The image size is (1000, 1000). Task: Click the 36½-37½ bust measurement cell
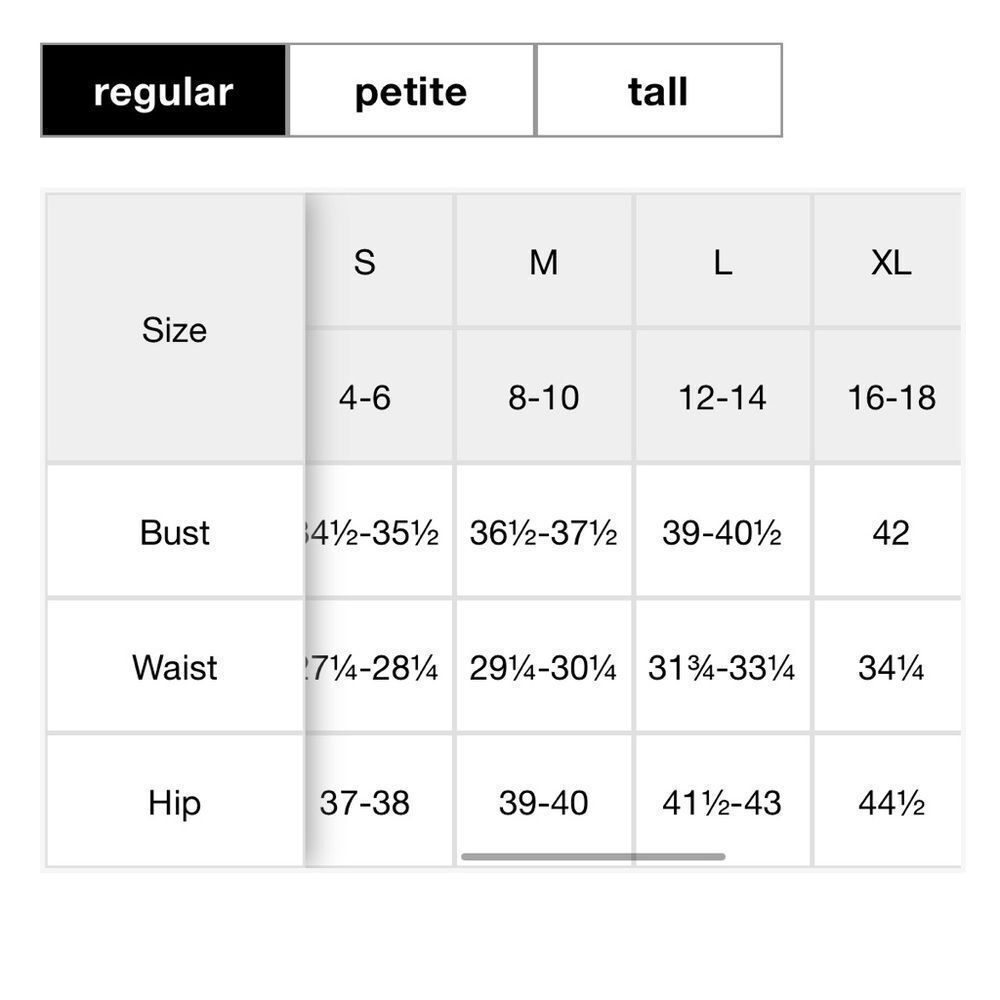[x=544, y=531]
